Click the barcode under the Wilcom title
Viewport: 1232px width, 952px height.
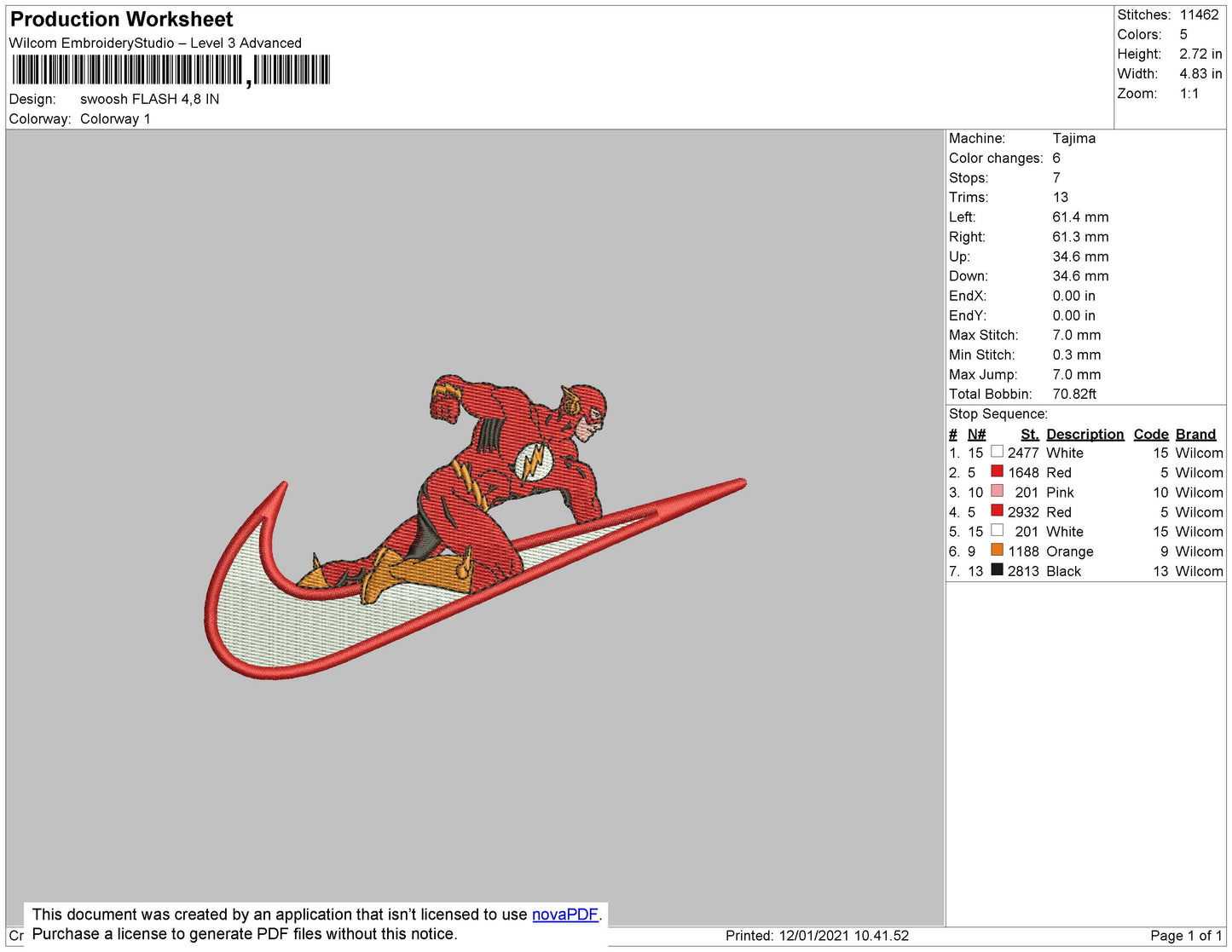pyautogui.click(x=171, y=70)
